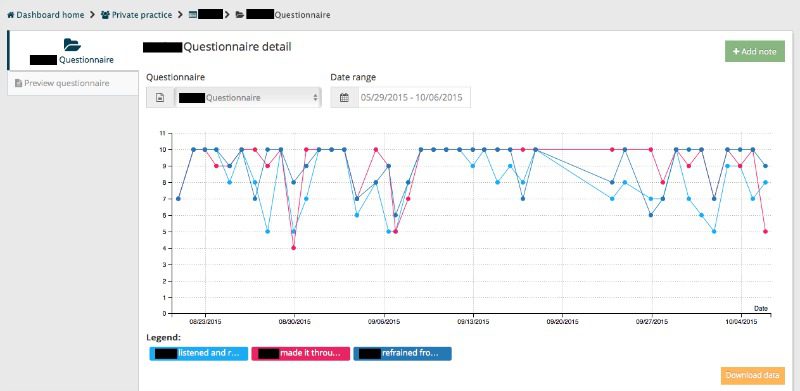The width and height of the screenshot is (800, 391).
Task: Click the 09/20/2015 axis label
Action: pyautogui.click(x=562, y=322)
